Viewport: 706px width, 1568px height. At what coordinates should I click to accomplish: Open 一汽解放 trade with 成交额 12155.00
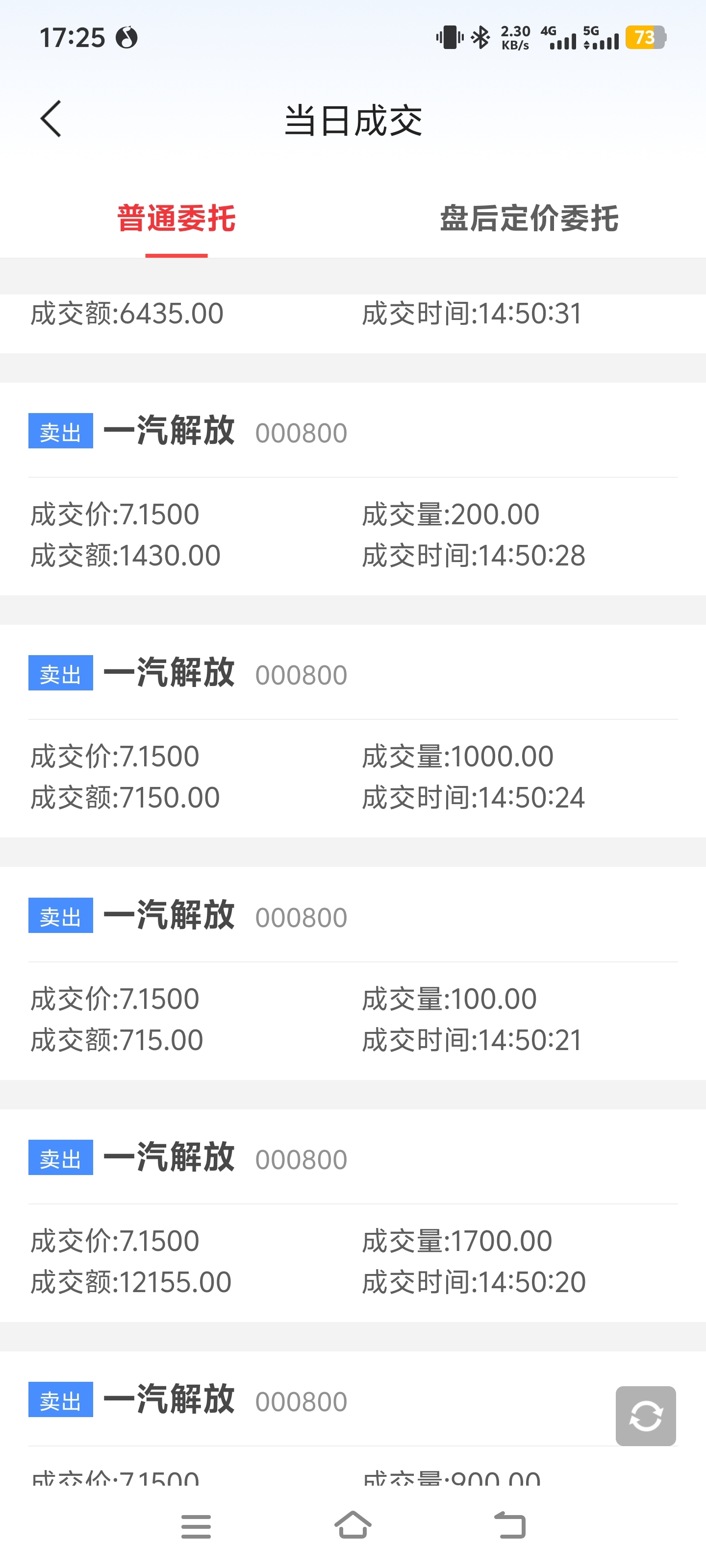click(x=353, y=1216)
